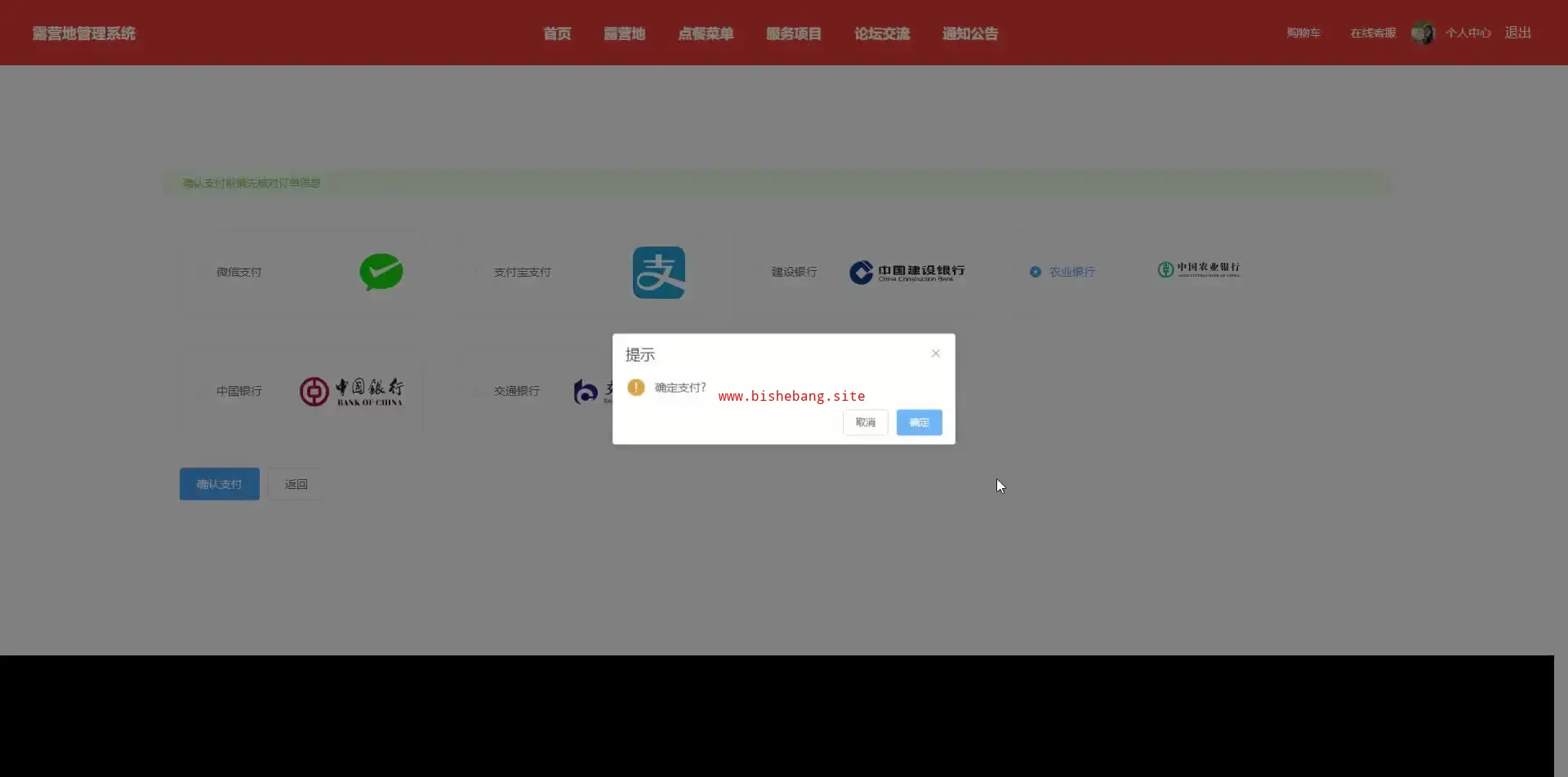Image resolution: width=1568 pixels, height=777 pixels.
Task: Open the 购物车 link
Action: tap(1303, 33)
